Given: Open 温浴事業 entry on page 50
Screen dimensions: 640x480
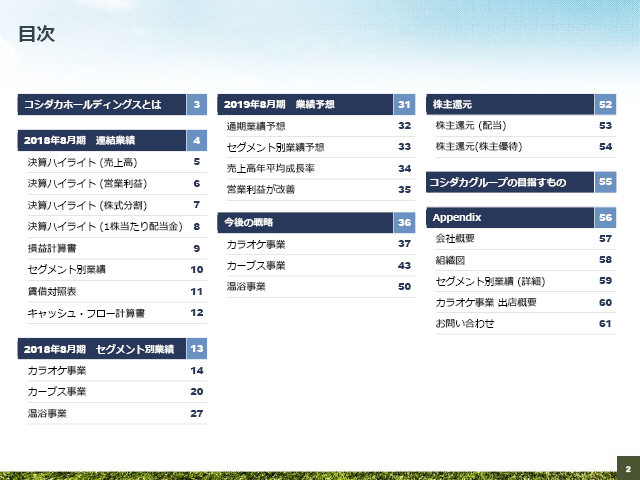Looking at the screenshot, I should 321,287.
